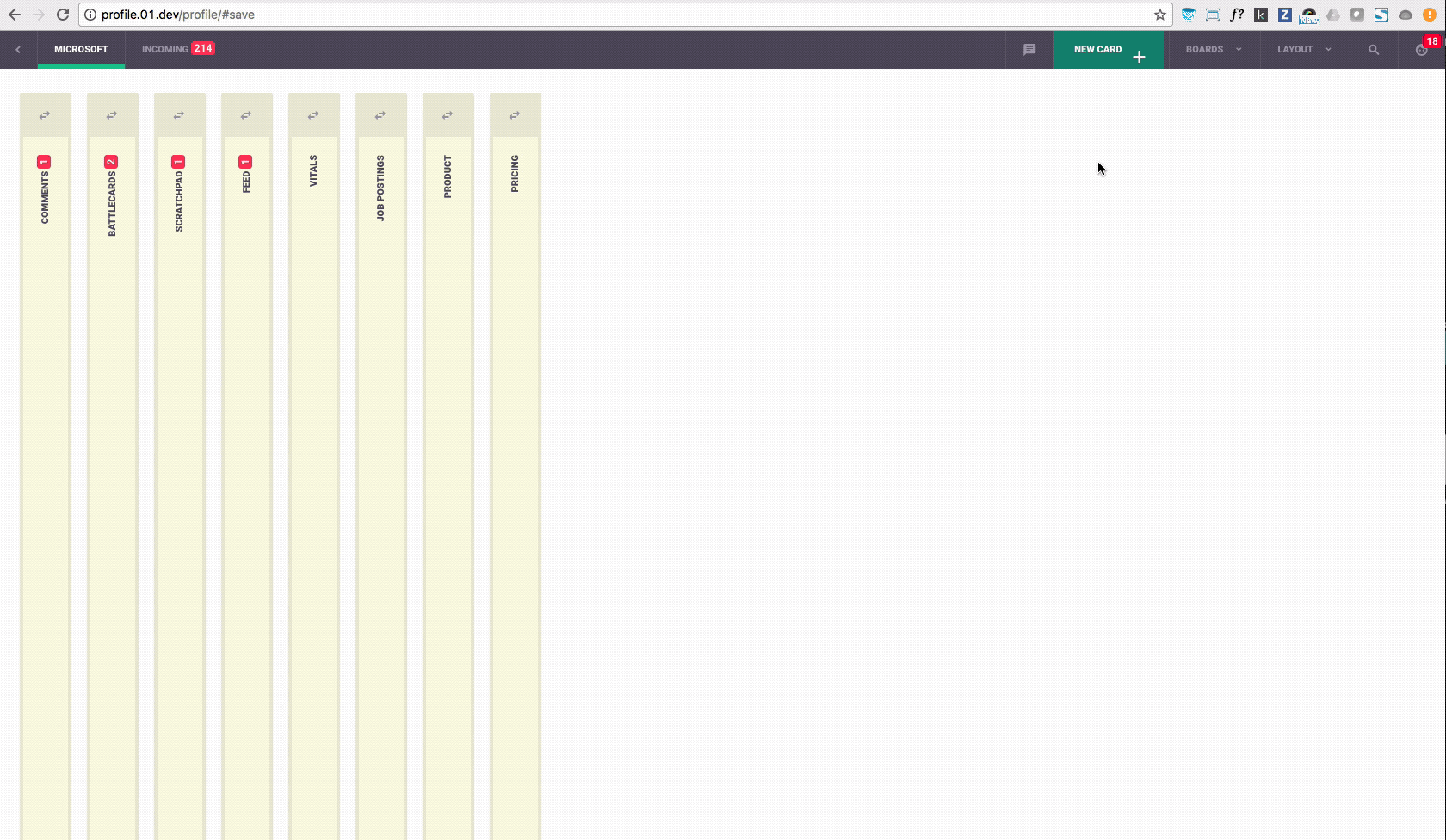Click the red badge on Feed column
This screenshot has height=840, width=1446.
[x=245, y=162]
